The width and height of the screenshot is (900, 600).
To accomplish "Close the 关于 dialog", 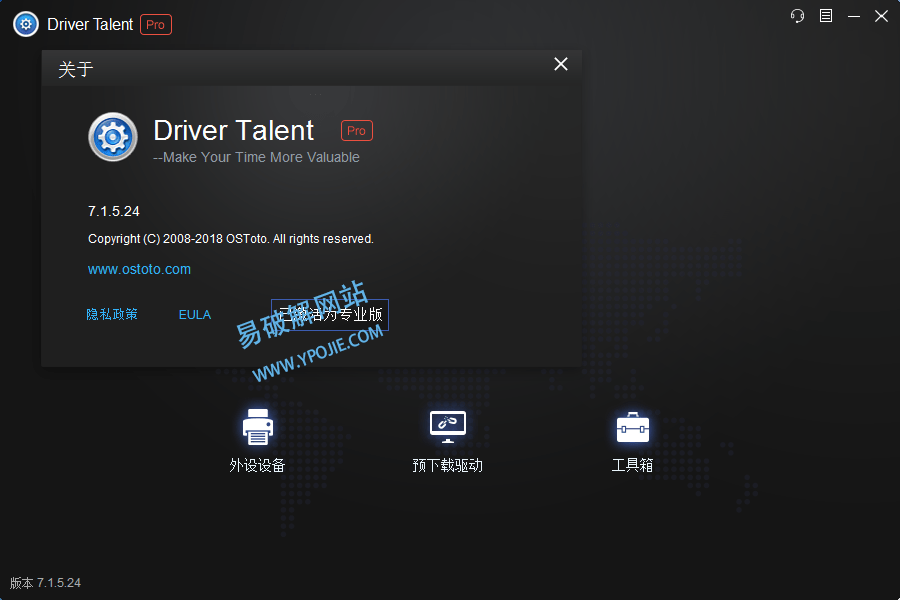I will (561, 64).
